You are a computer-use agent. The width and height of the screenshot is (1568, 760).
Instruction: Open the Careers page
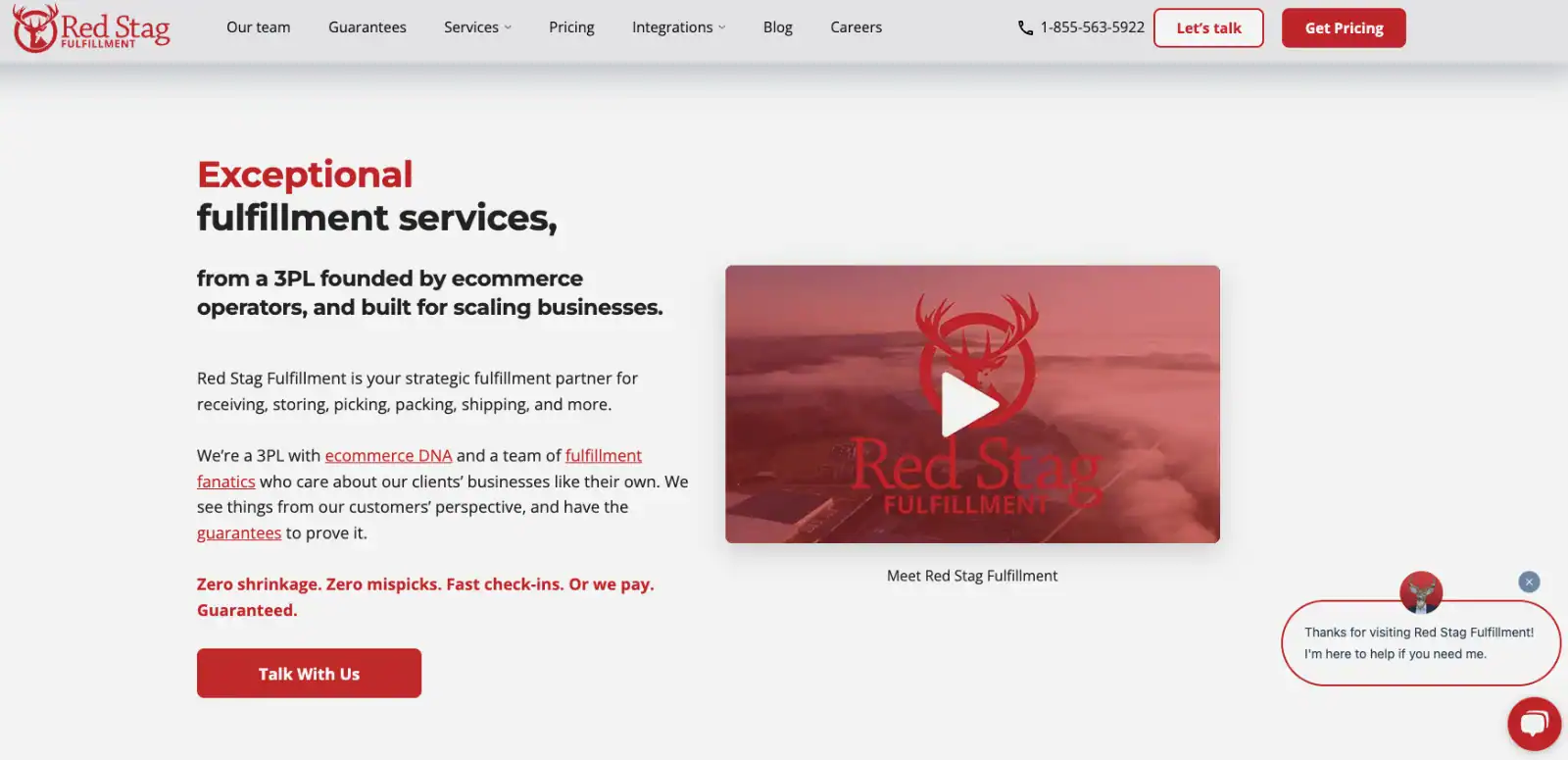tap(857, 27)
